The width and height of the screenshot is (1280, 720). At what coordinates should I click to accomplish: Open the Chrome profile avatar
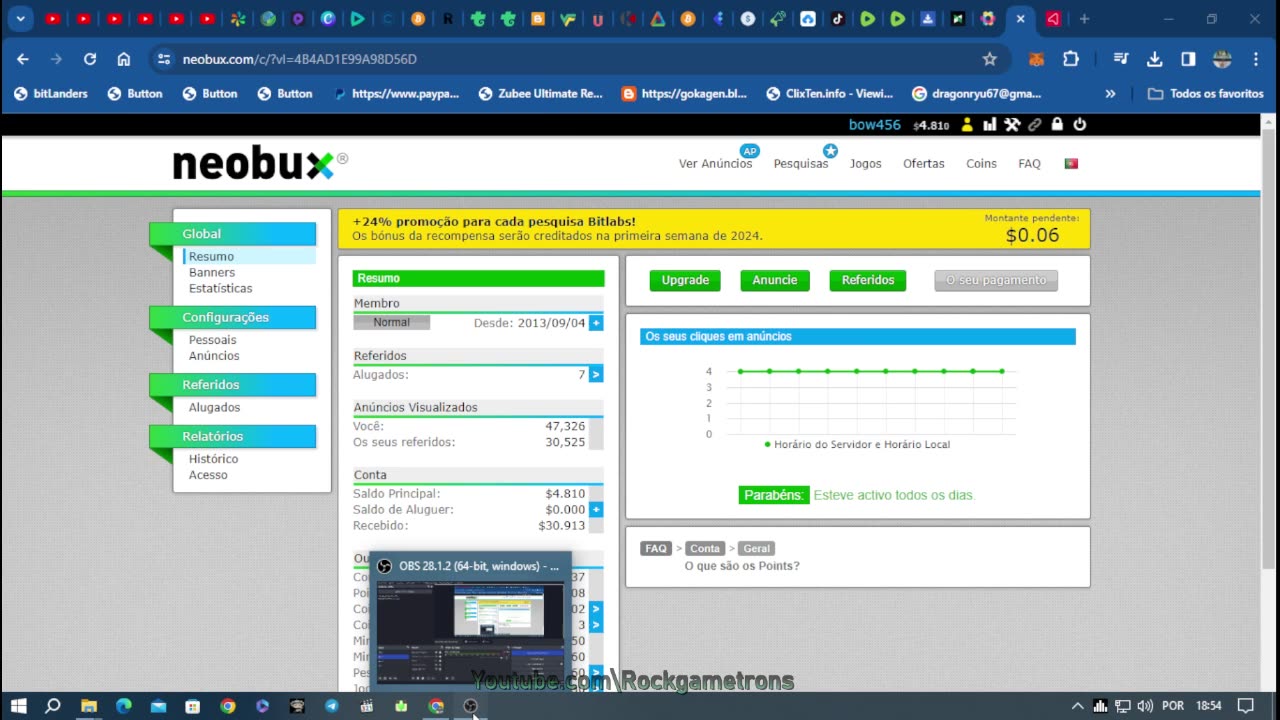[x=1222, y=59]
